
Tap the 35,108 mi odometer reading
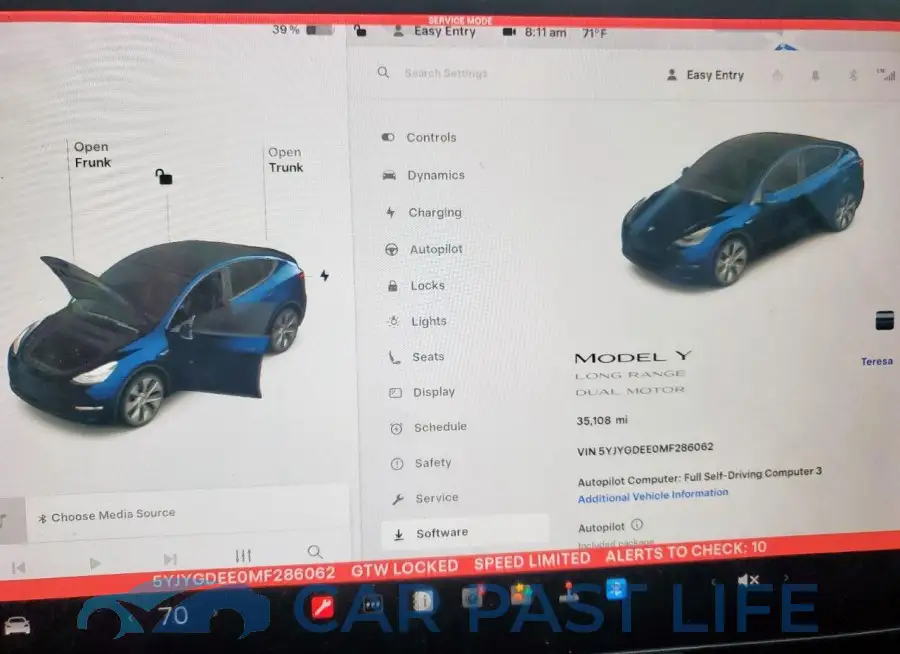point(602,420)
